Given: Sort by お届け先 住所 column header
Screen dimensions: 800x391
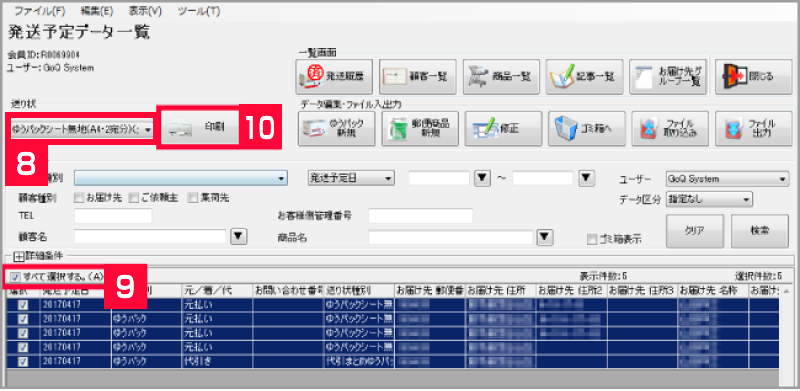Looking at the screenshot, I should point(501,291).
